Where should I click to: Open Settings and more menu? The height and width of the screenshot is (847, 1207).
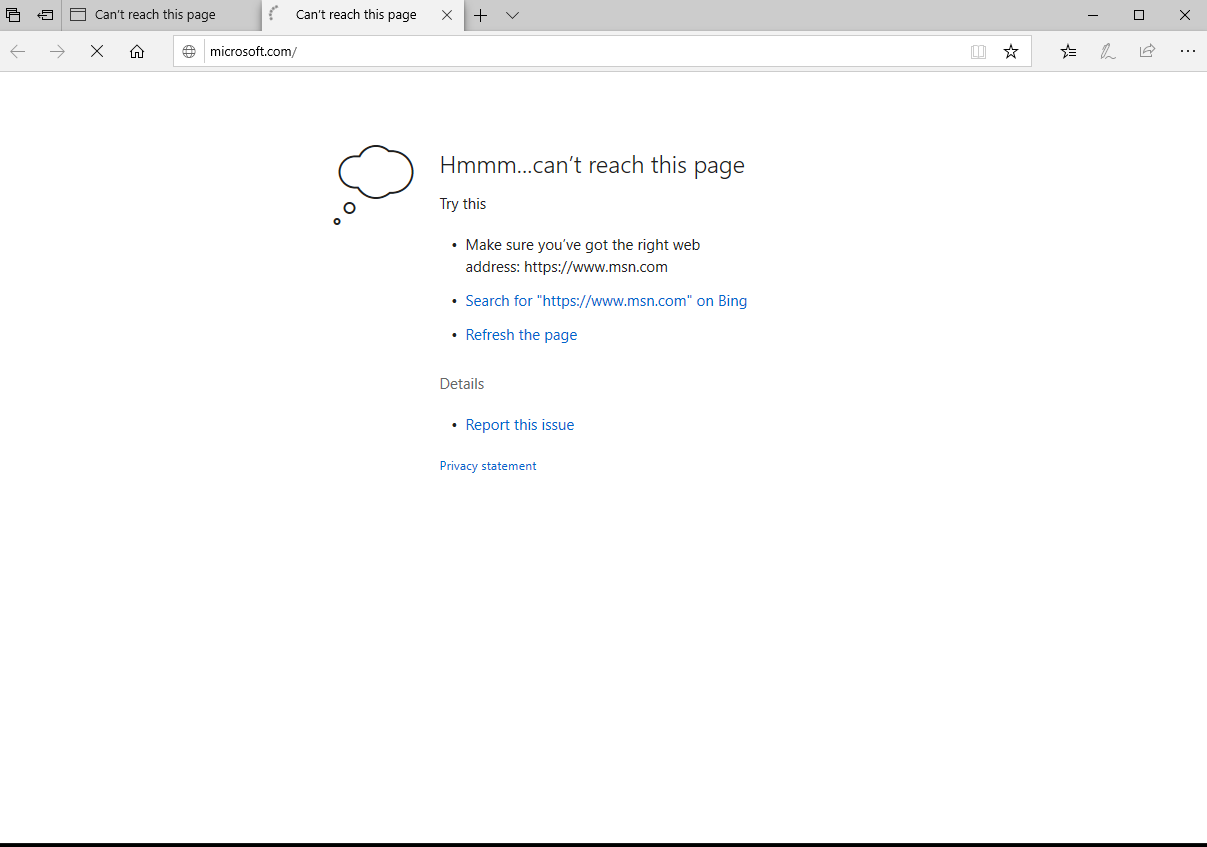[x=1187, y=51]
